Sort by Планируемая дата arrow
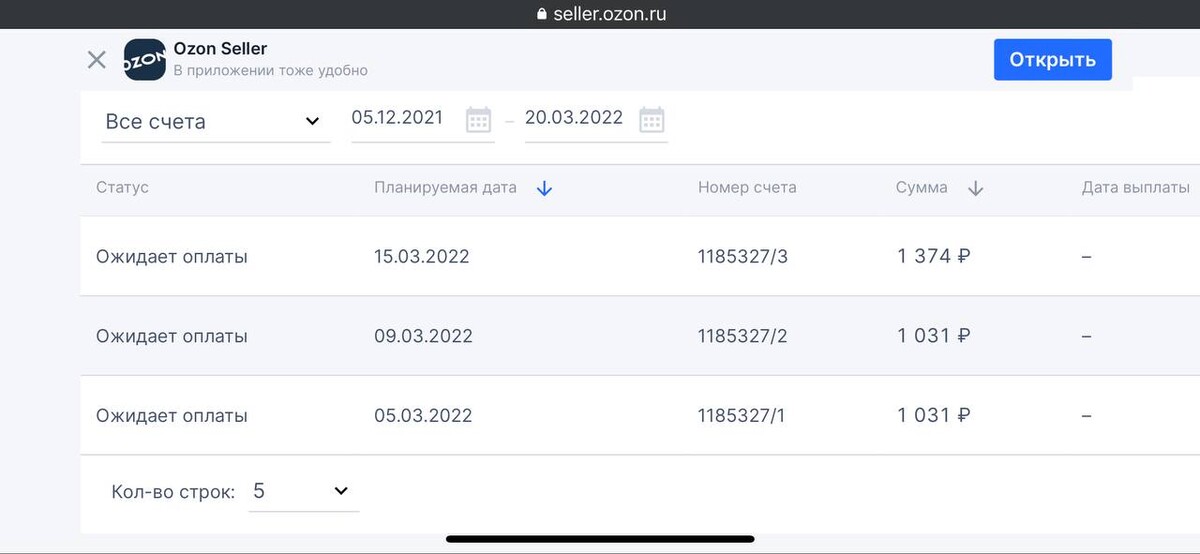This screenshot has height=554, width=1200. (544, 188)
